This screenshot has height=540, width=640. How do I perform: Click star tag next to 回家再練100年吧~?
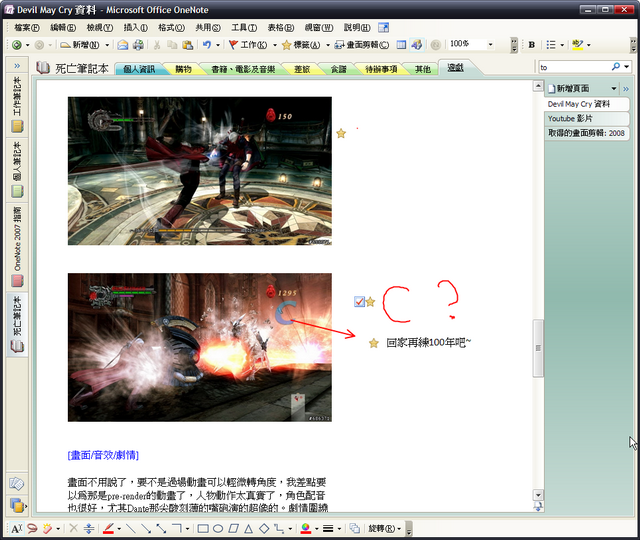(x=374, y=343)
